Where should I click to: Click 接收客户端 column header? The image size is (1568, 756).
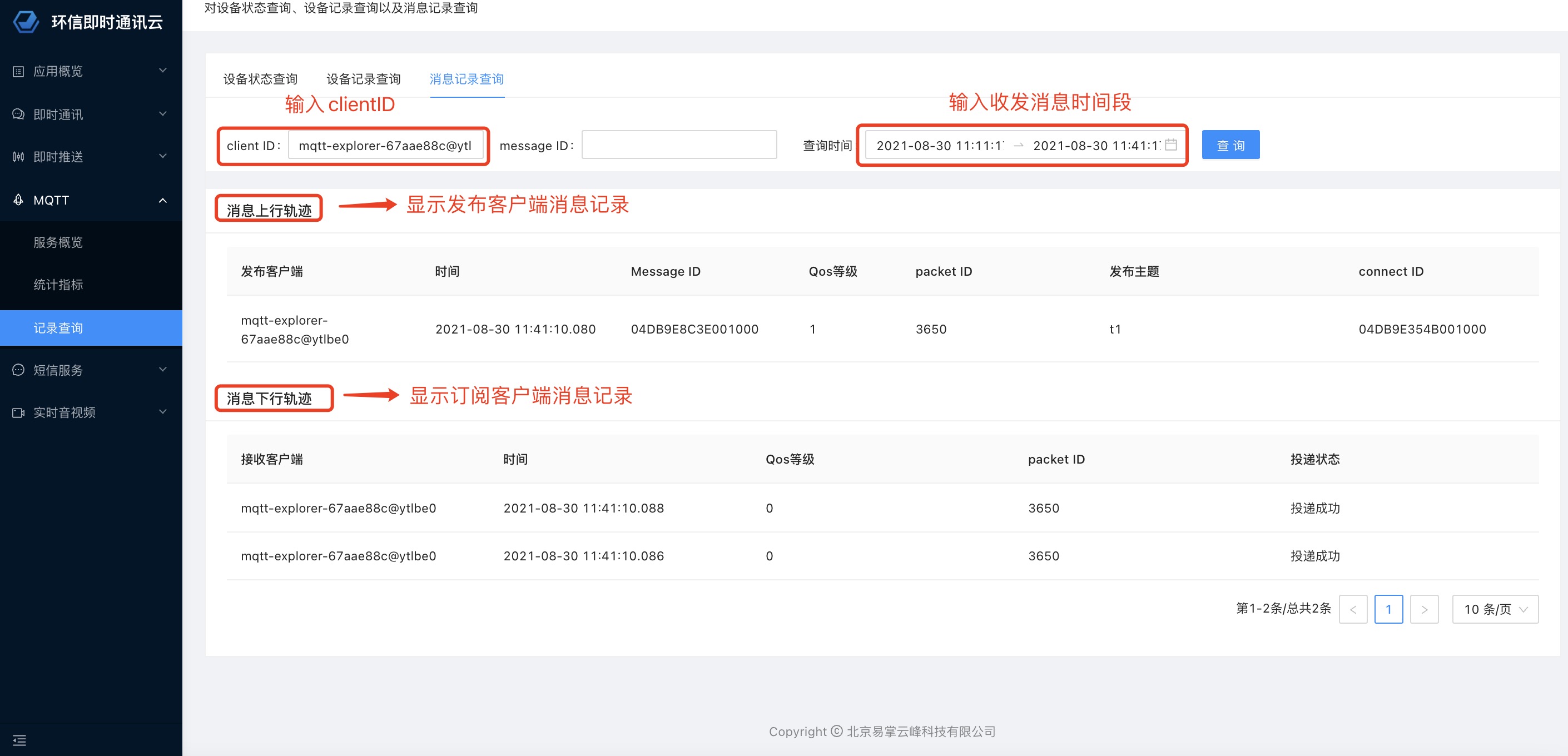[271, 459]
